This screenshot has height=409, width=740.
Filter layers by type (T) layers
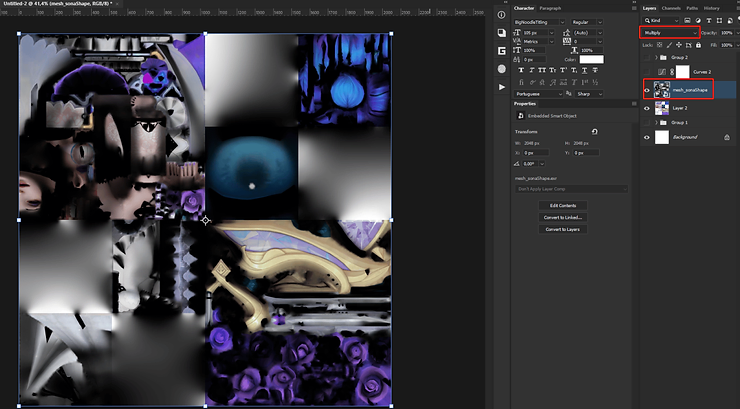[x=709, y=20]
